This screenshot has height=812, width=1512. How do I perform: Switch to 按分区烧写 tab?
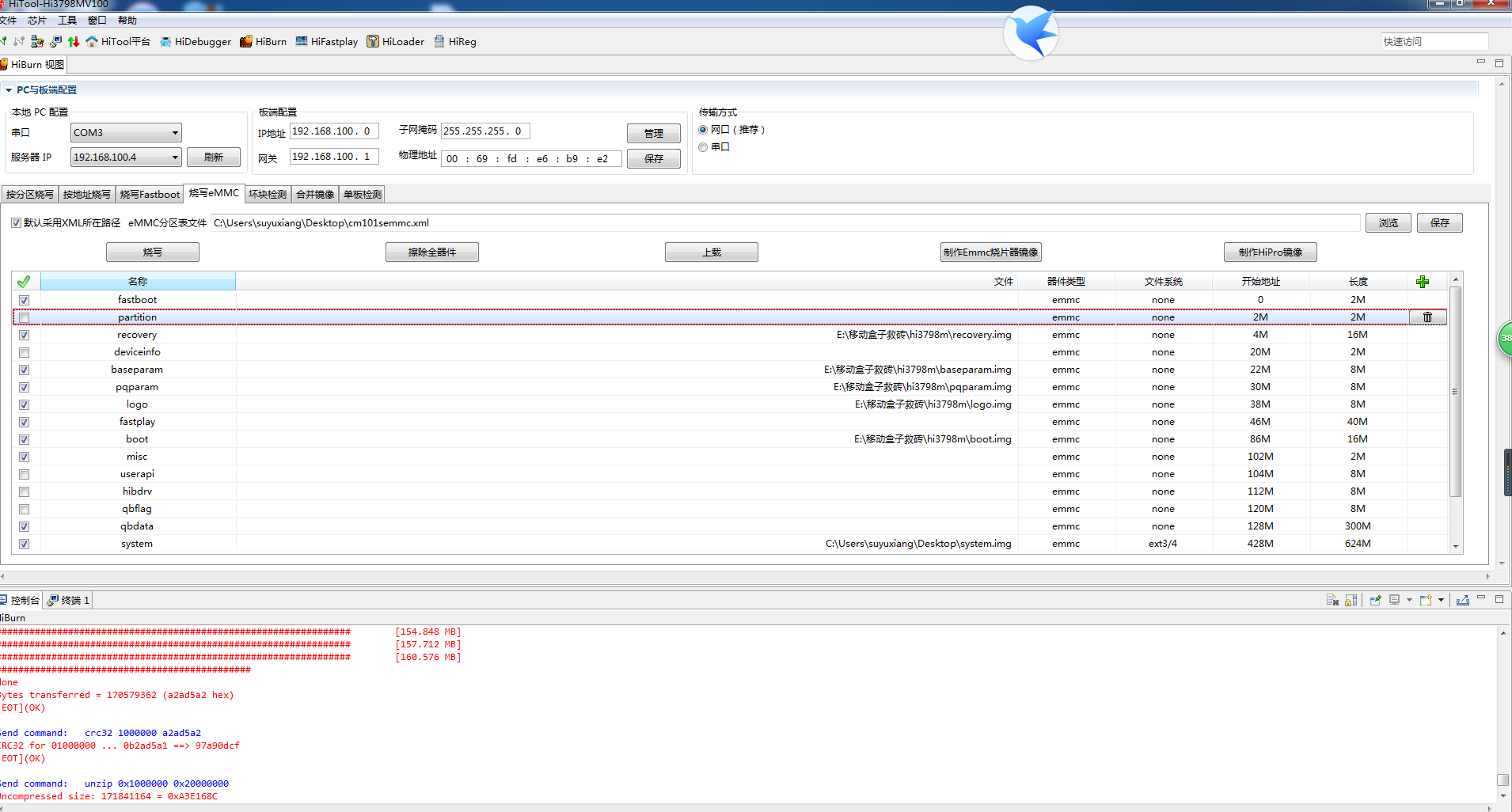click(30, 194)
